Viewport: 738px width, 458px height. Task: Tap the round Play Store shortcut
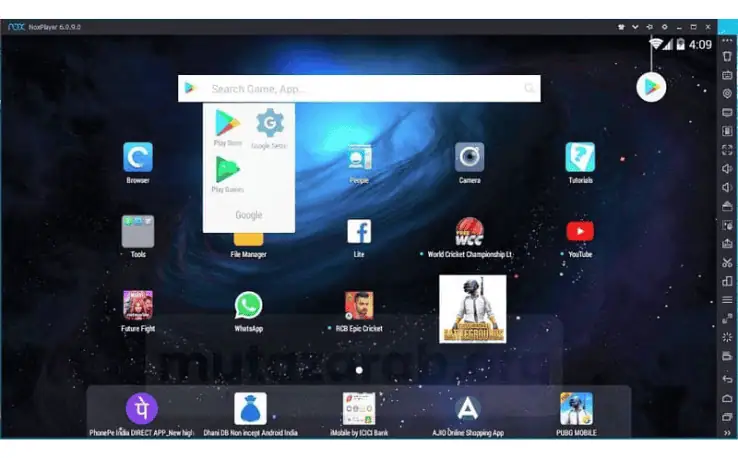pyautogui.click(x=651, y=87)
